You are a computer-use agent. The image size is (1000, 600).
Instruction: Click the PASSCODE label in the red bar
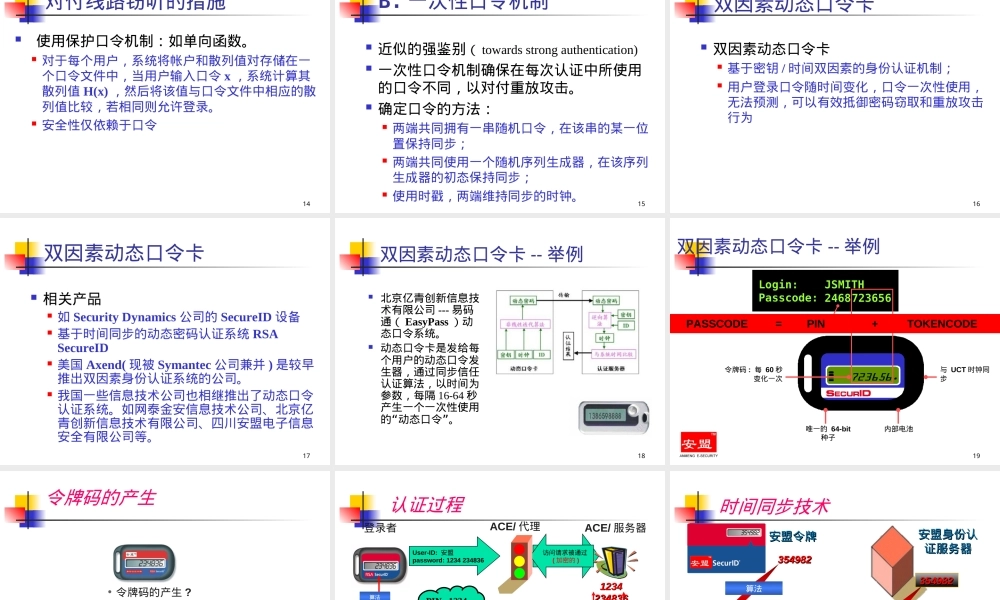click(716, 324)
